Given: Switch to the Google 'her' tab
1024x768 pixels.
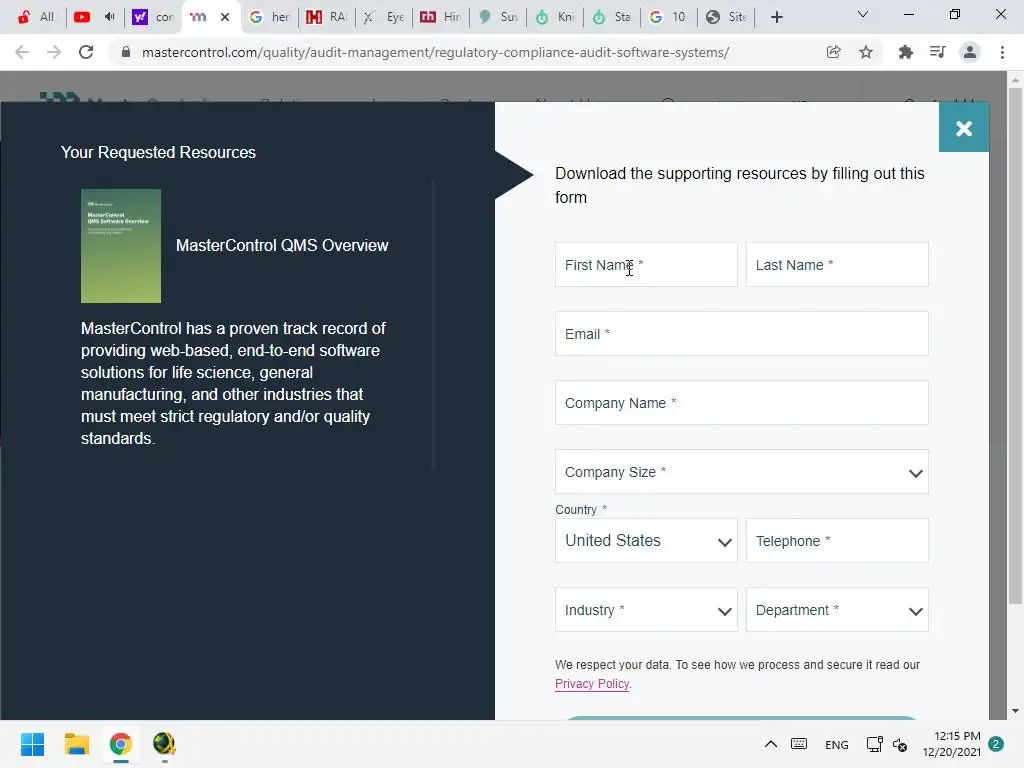Looking at the screenshot, I should click(270, 17).
